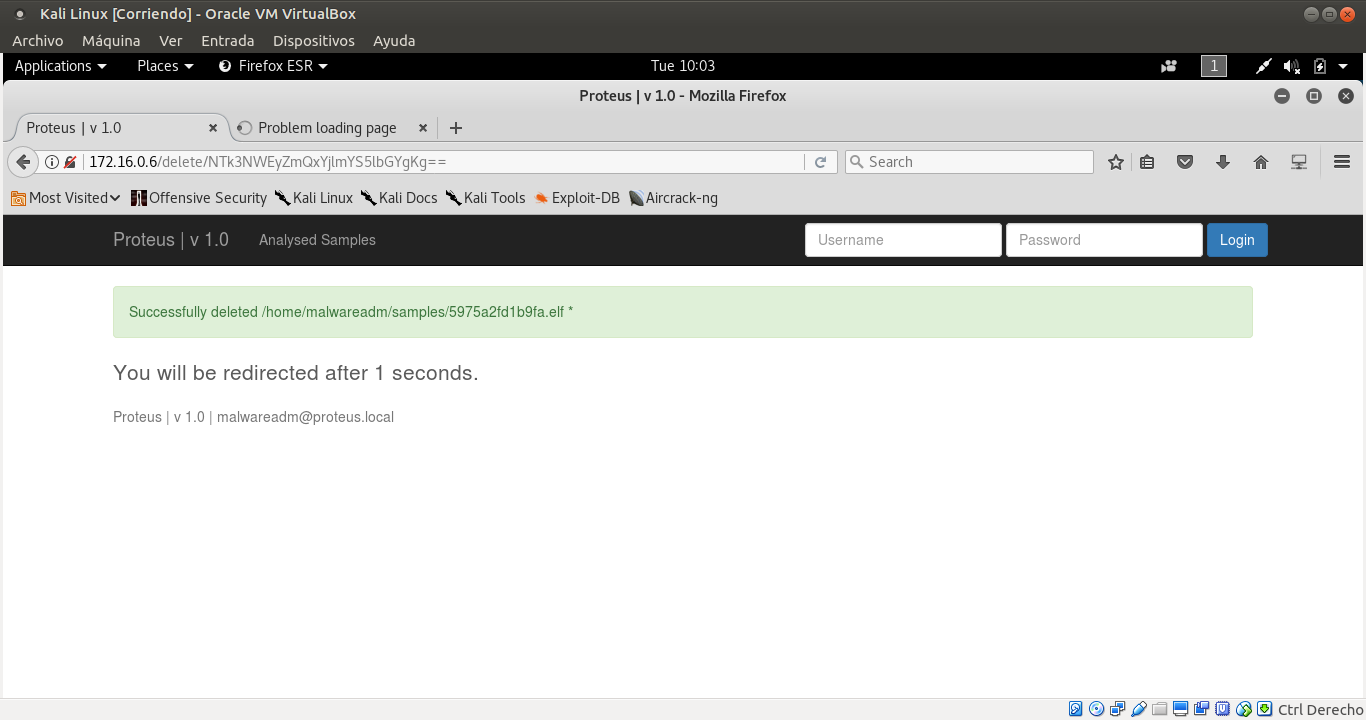Screen dimensions: 1366x720
Task: Open a new tab with plus button
Action: [x=456, y=128]
